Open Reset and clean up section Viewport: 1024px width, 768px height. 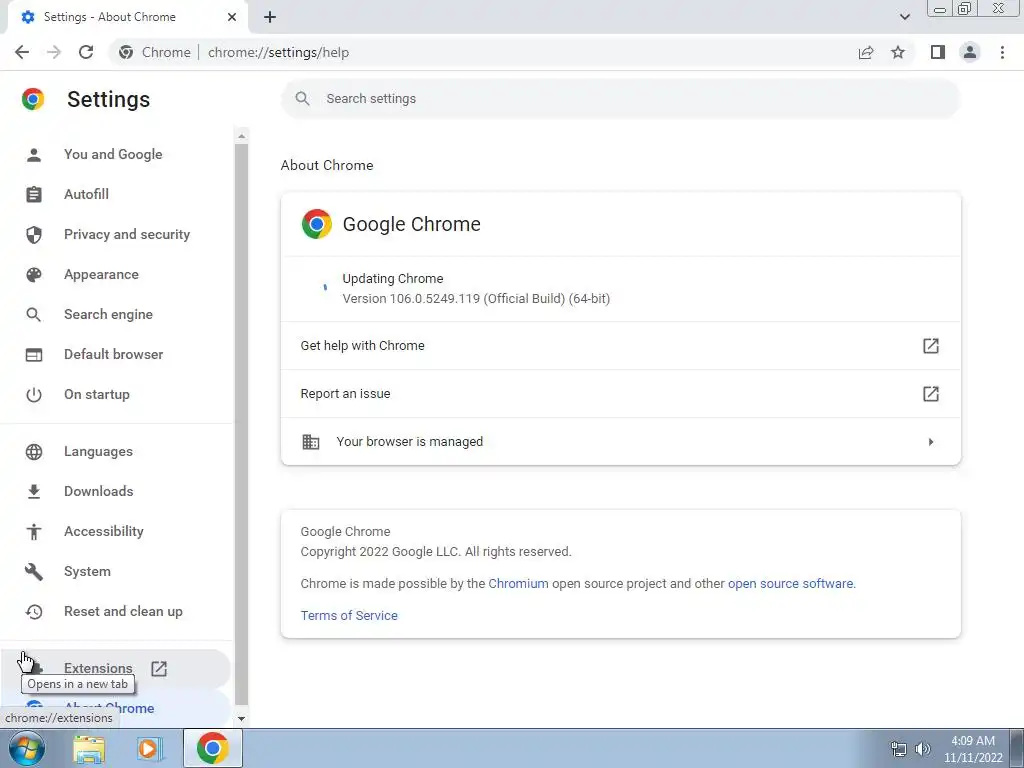point(123,611)
